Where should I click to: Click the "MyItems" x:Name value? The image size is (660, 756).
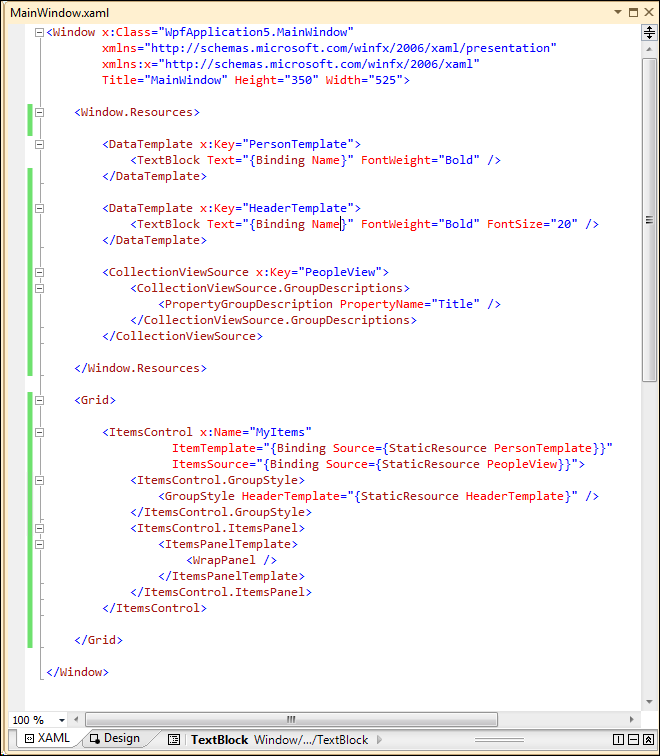280,432
